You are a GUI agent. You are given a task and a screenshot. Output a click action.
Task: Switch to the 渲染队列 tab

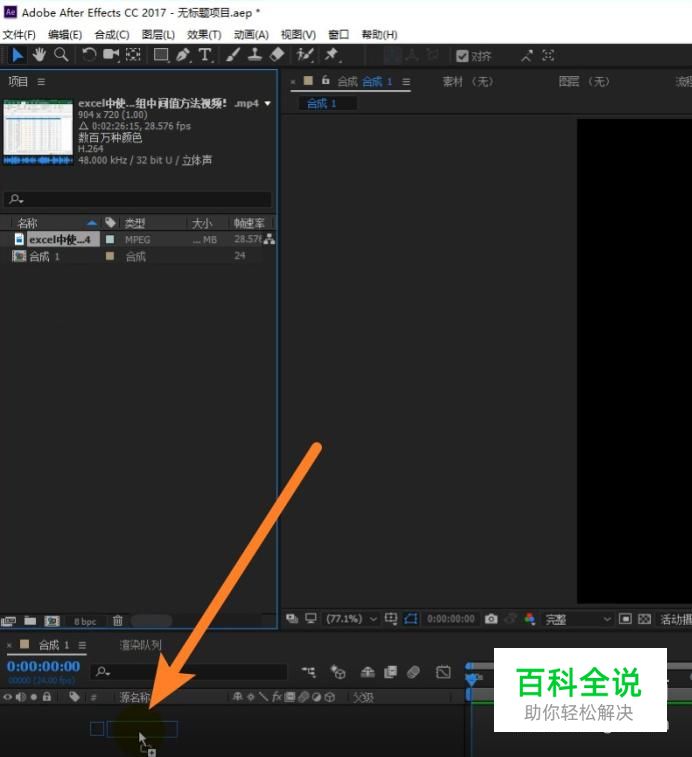(141, 645)
